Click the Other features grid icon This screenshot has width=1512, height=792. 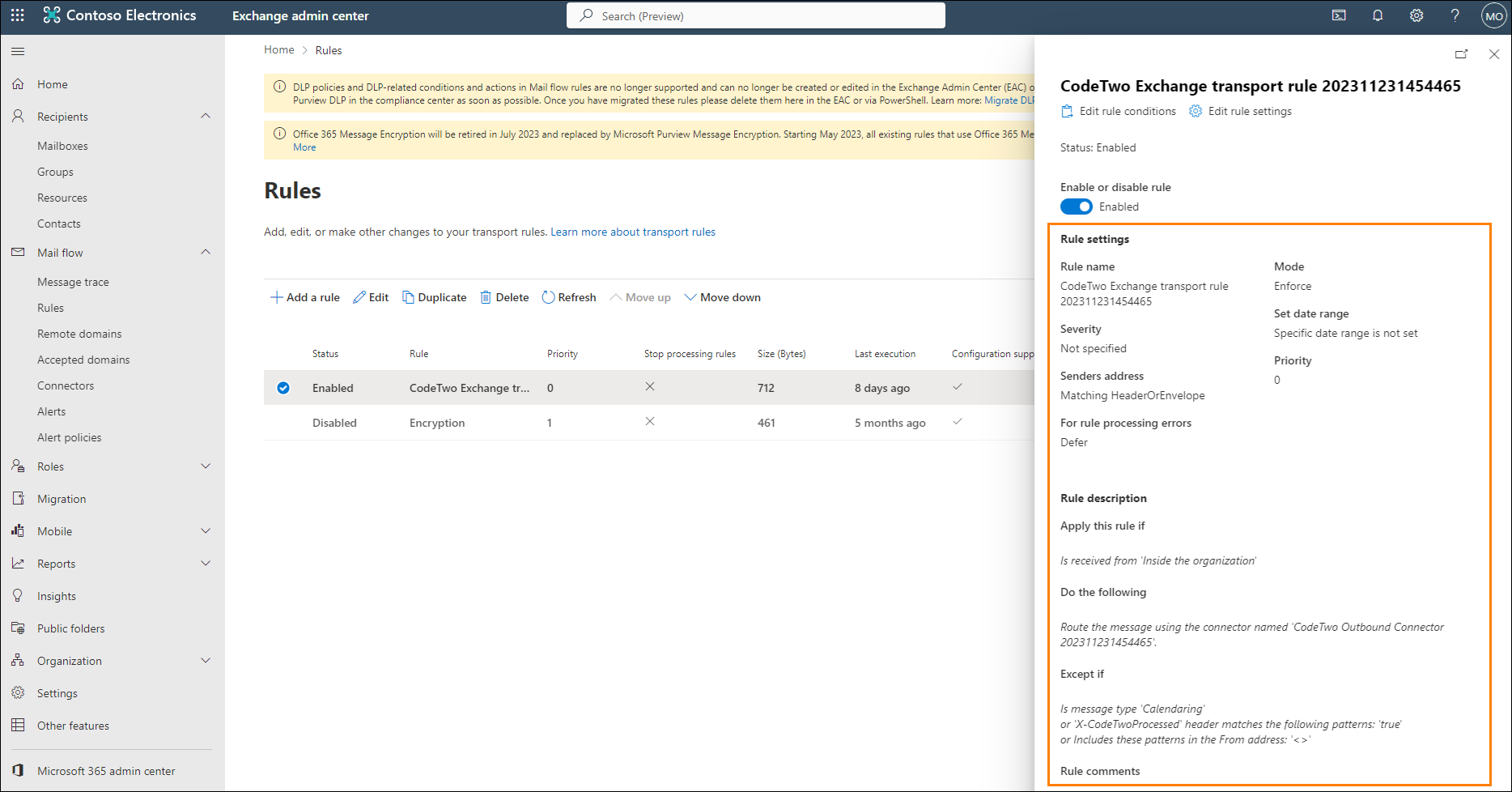pos(18,725)
